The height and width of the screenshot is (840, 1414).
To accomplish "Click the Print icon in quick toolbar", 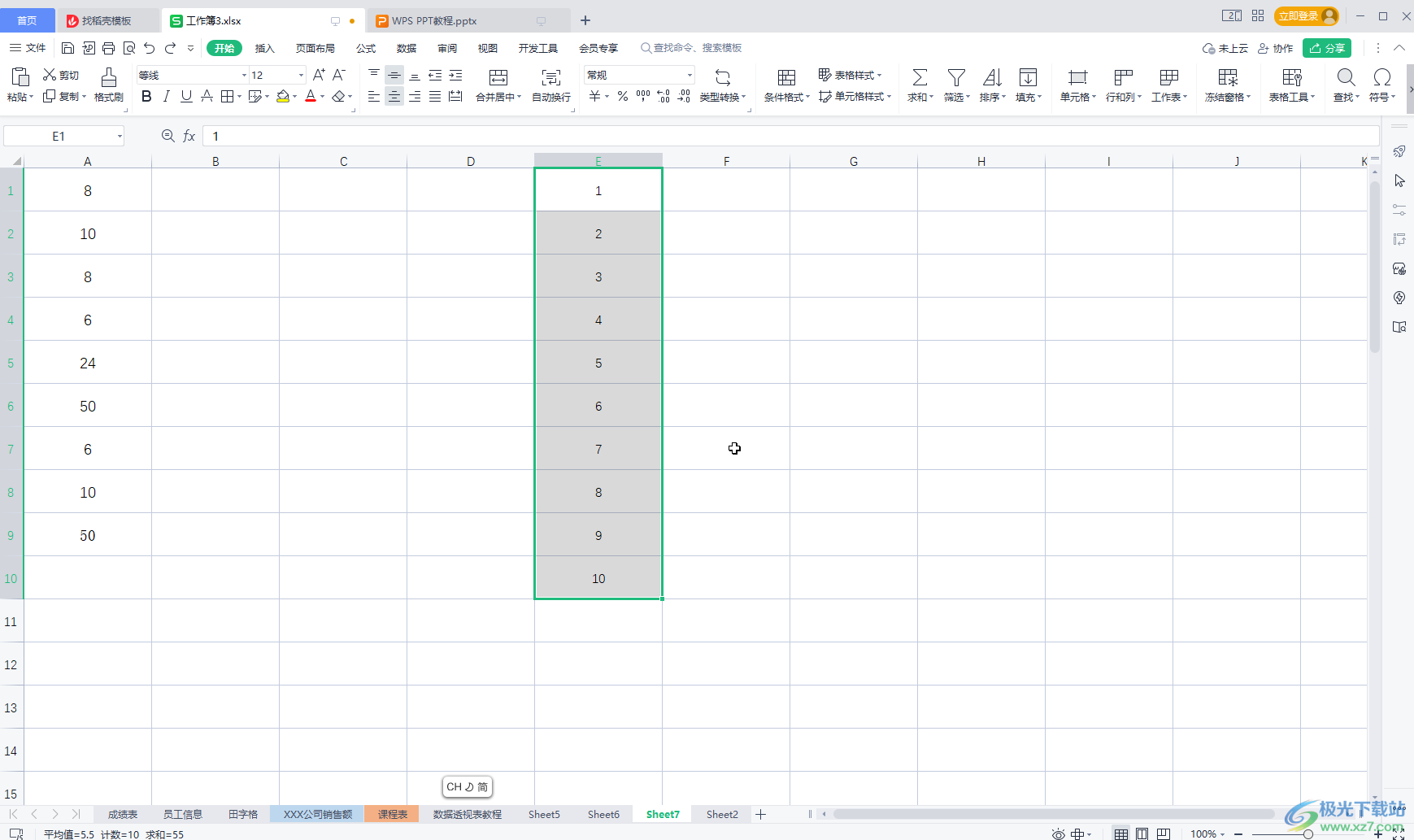I will 109,48.
